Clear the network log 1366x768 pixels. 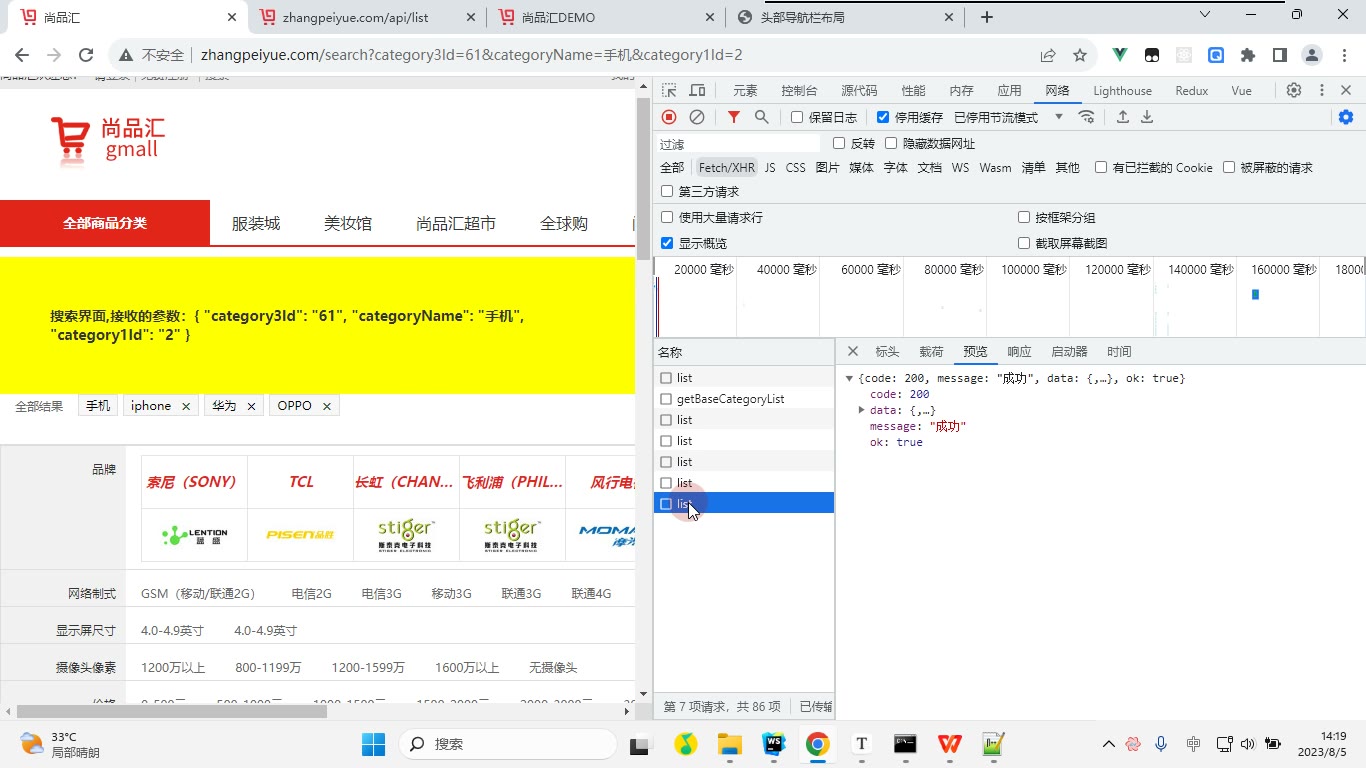pyautogui.click(x=697, y=117)
